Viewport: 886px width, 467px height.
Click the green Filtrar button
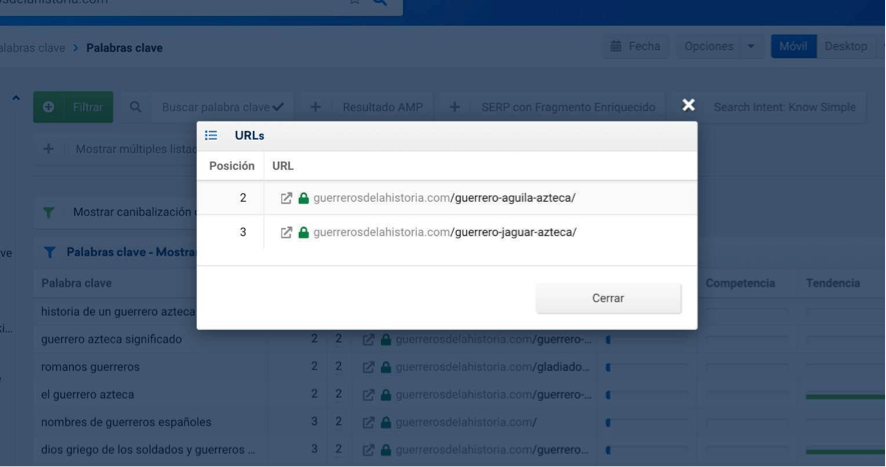(x=73, y=107)
